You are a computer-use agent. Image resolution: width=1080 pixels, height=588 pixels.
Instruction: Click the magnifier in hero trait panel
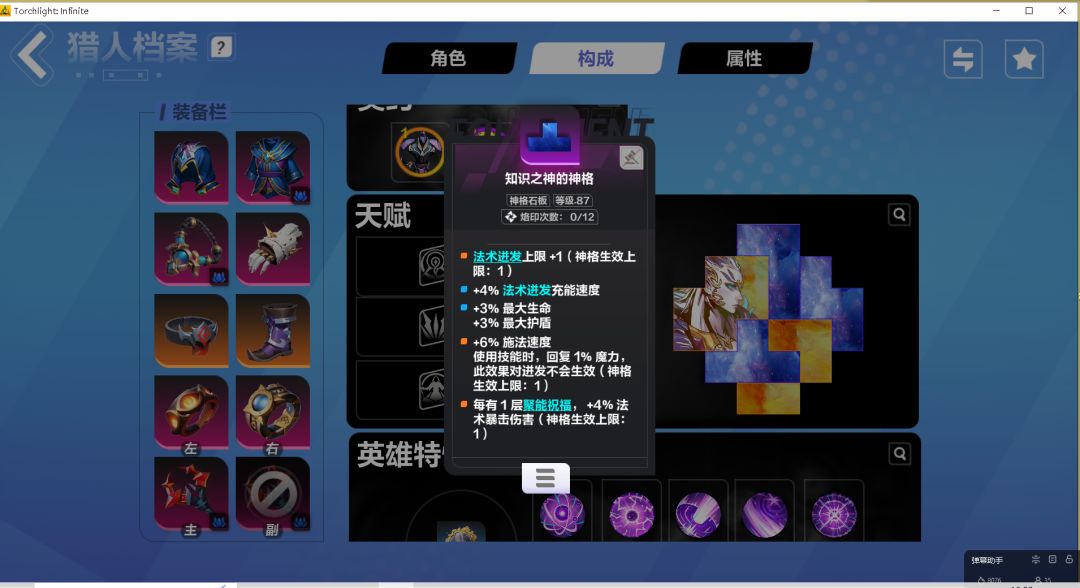900,454
